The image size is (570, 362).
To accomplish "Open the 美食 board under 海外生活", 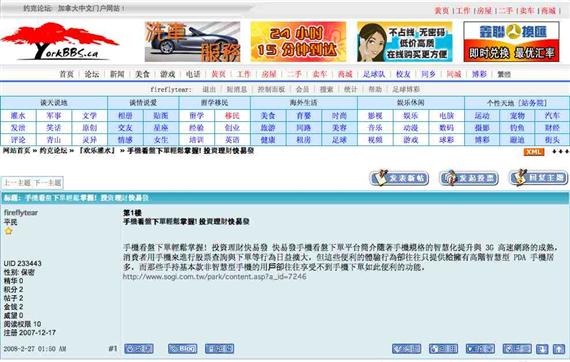I will point(268,116).
